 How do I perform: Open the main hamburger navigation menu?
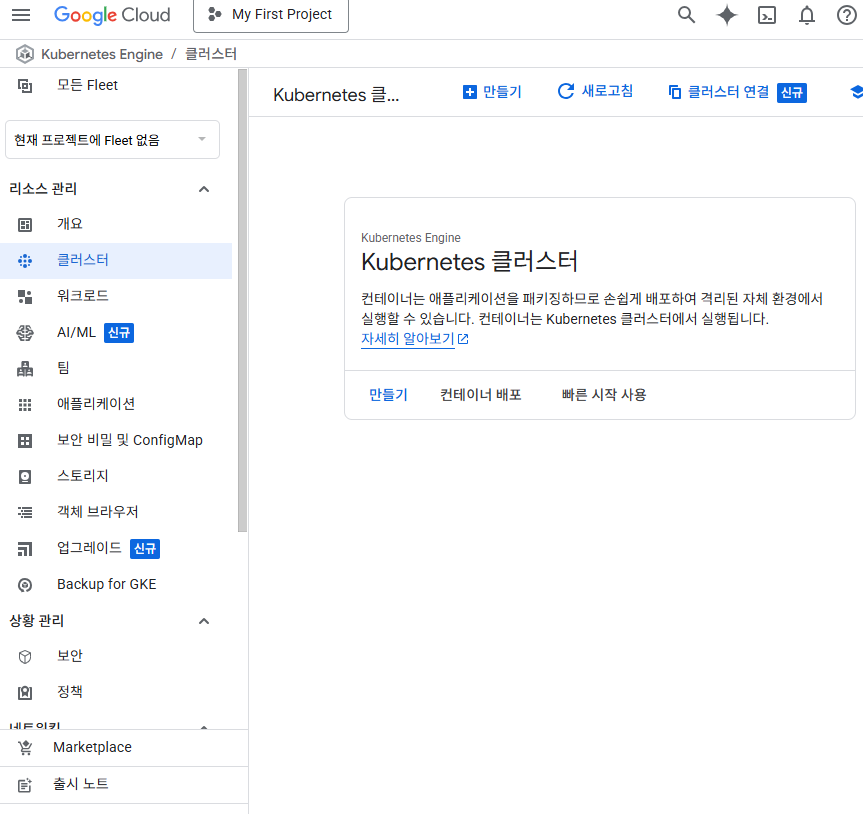coord(21,15)
